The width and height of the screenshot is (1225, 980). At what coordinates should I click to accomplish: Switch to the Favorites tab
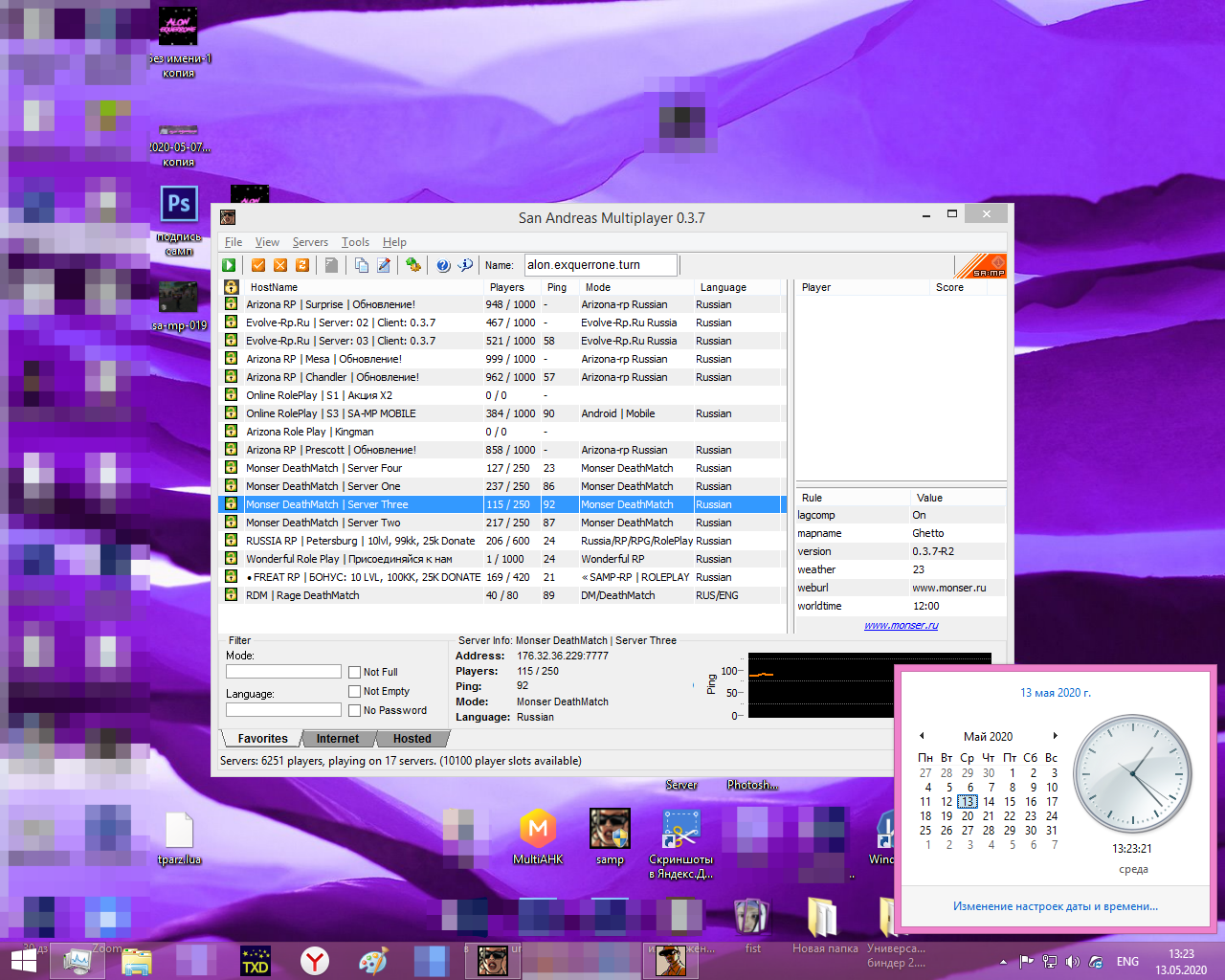[262, 739]
